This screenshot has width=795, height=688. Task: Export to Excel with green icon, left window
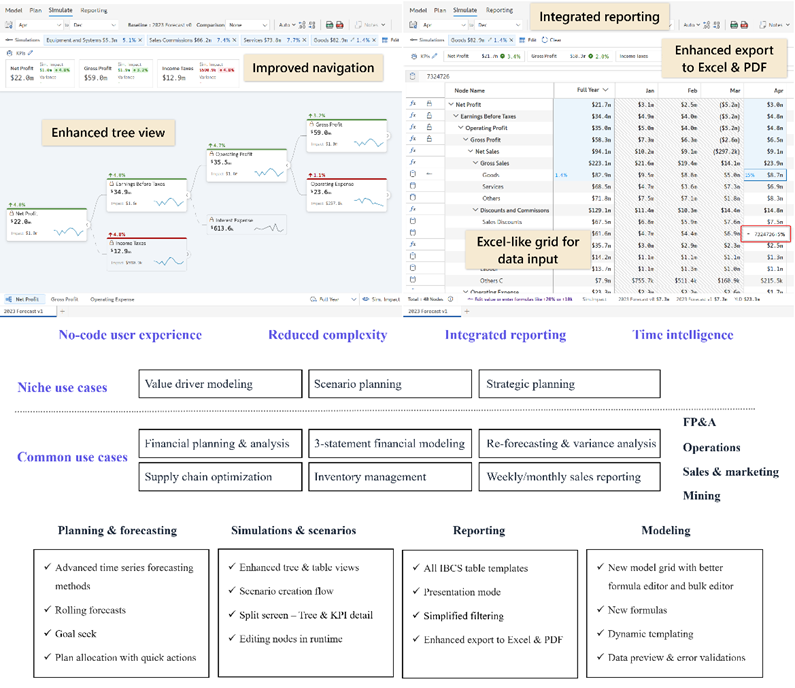(x=330, y=24)
